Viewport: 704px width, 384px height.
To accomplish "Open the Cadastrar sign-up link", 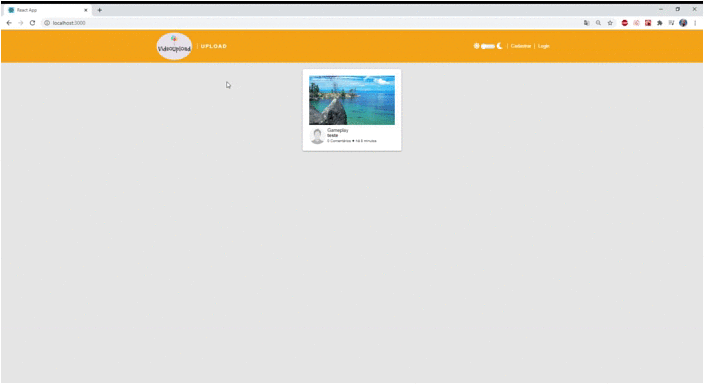I will click(x=521, y=46).
